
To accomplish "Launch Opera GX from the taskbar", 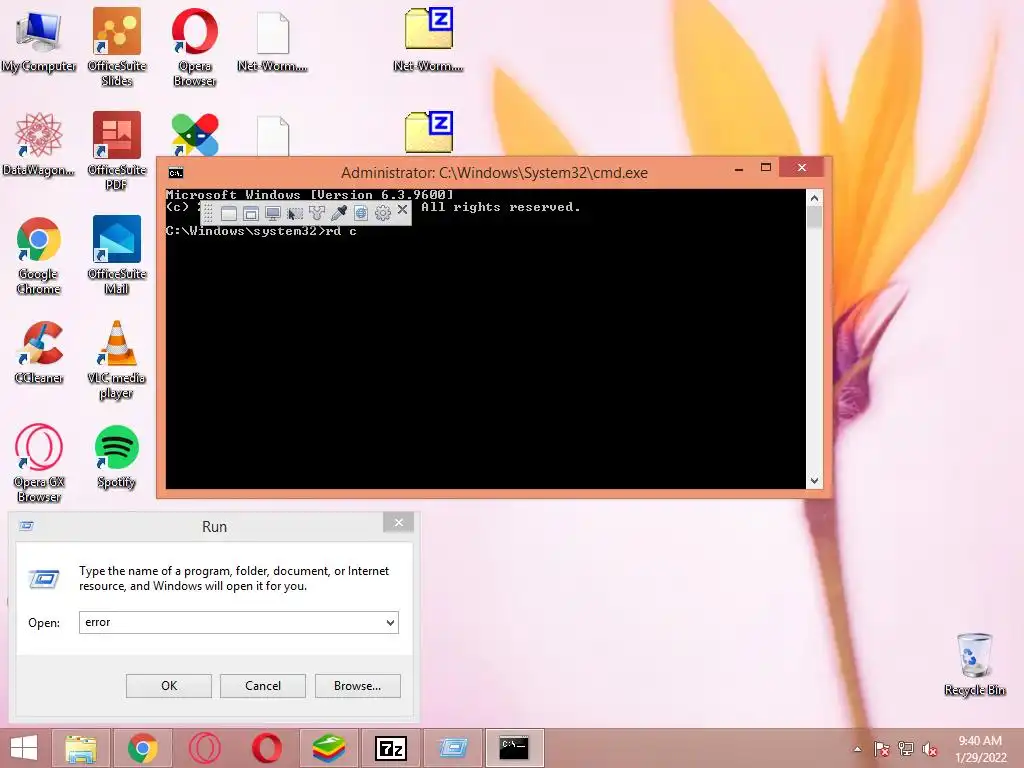I will pyautogui.click(x=204, y=748).
